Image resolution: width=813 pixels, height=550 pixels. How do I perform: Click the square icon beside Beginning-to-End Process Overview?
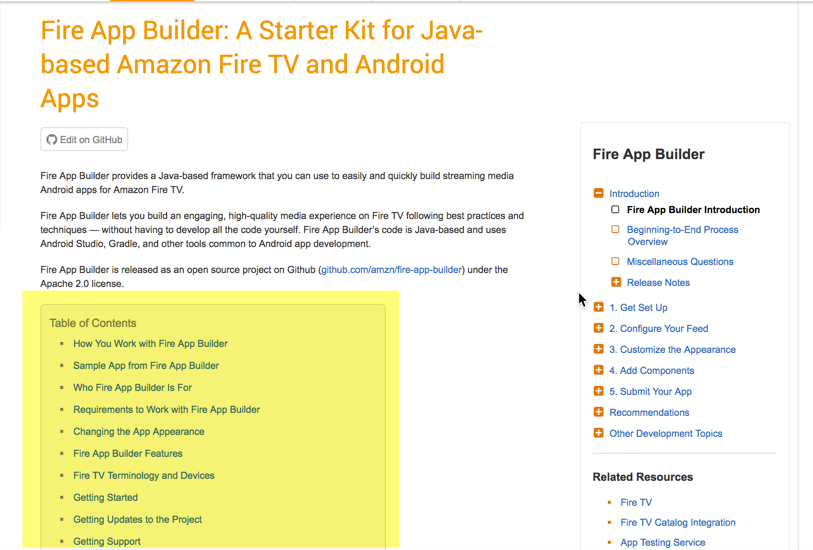pos(615,229)
